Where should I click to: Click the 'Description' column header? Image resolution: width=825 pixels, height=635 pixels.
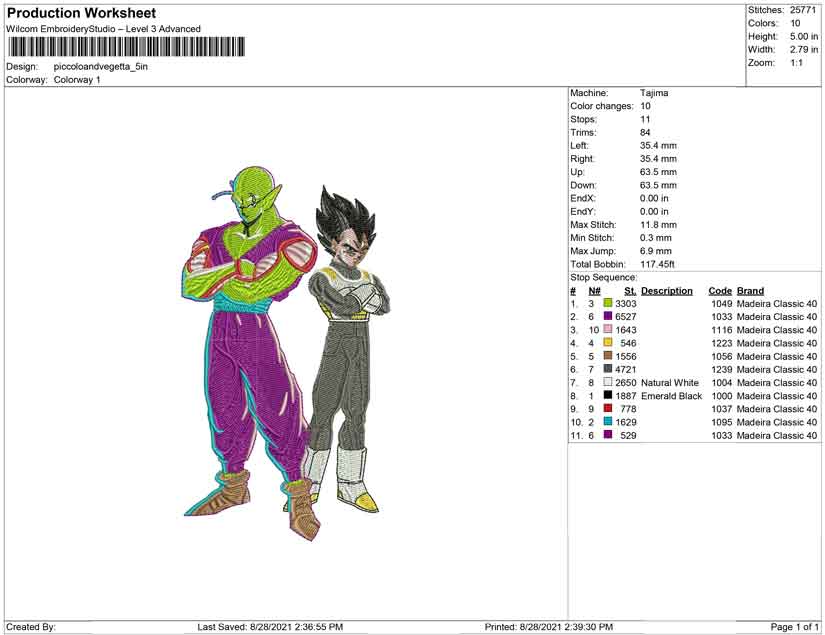(x=667, y=291)
